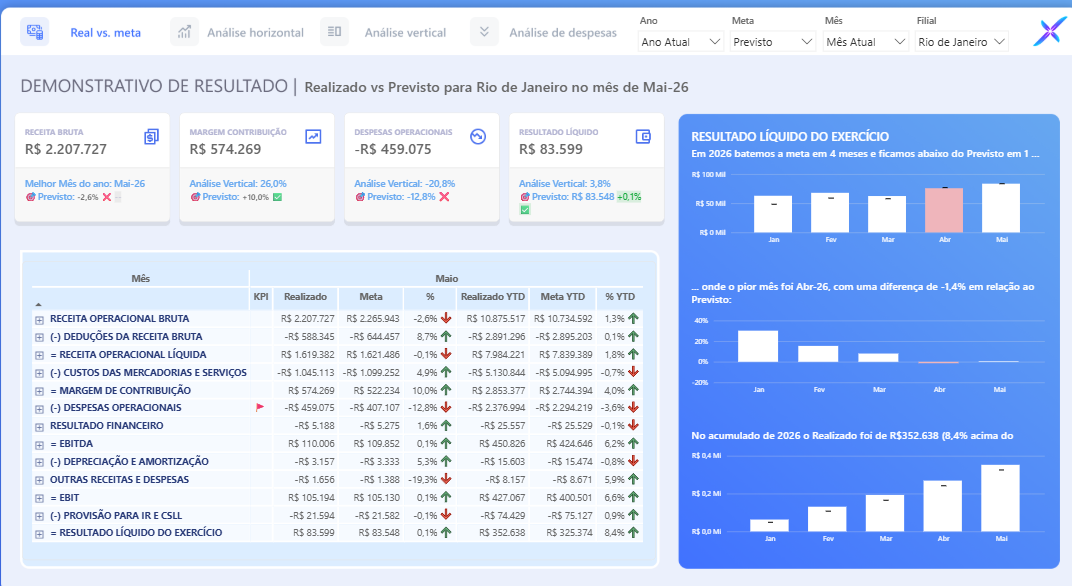
Task: Open the Meta dropdown showing Previsto
Action: pyautogui.click(x=773, y=42)
